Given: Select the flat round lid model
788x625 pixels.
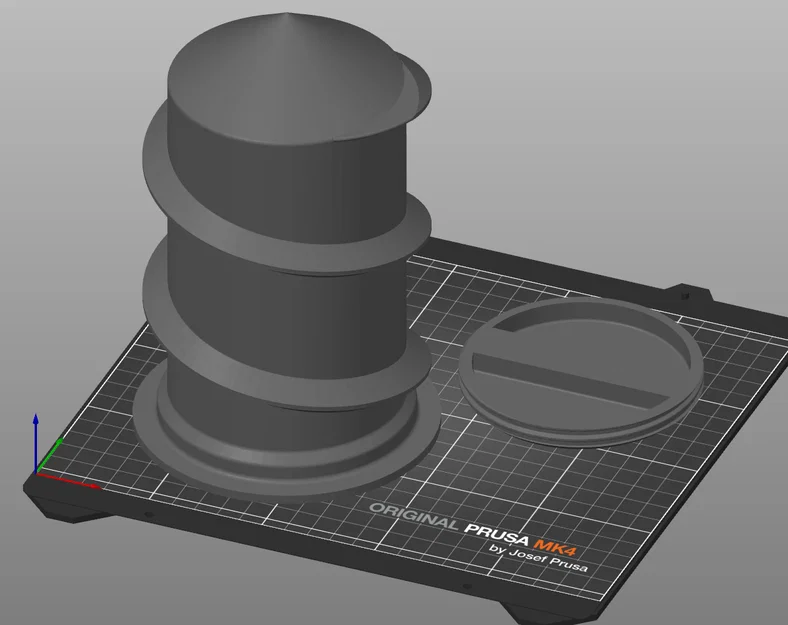Looking at the screenshot, I should tap(580, 373).
